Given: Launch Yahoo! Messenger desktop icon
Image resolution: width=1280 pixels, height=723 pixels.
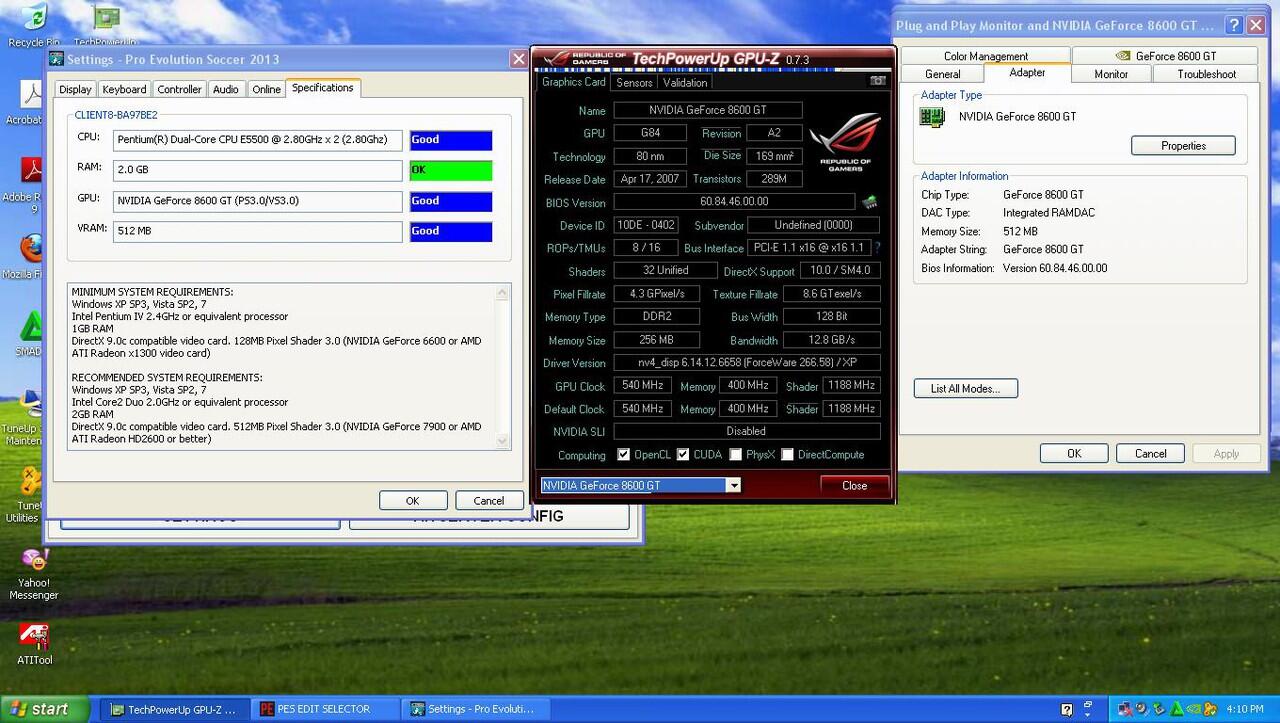Looking at the screenshot, I should [34, 574].
